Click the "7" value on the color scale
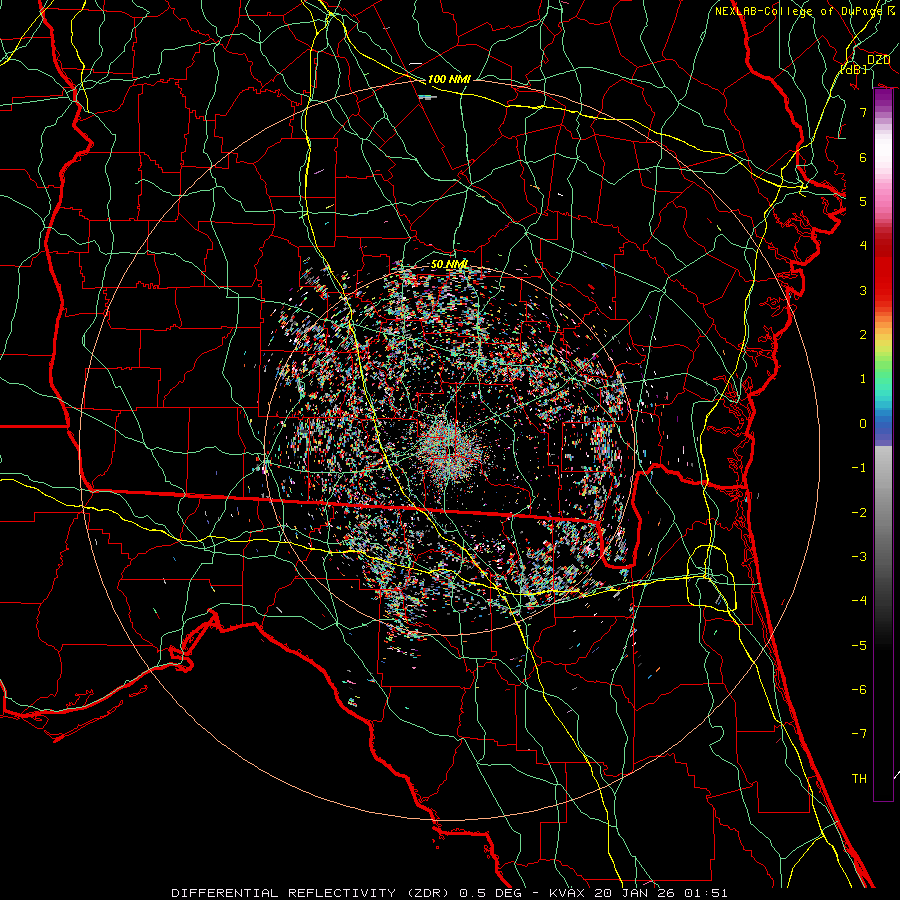900x900 pixels. coord(863,112)
